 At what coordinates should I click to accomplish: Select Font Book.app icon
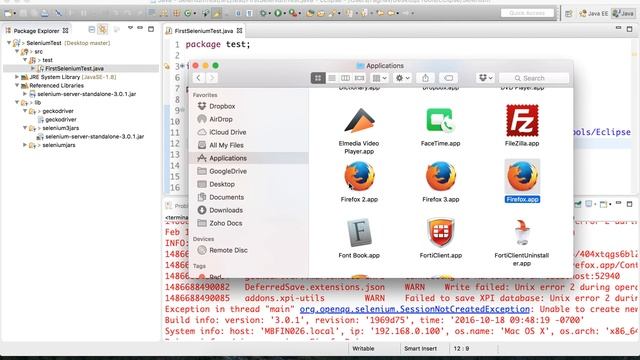click(x=359, y=233)
